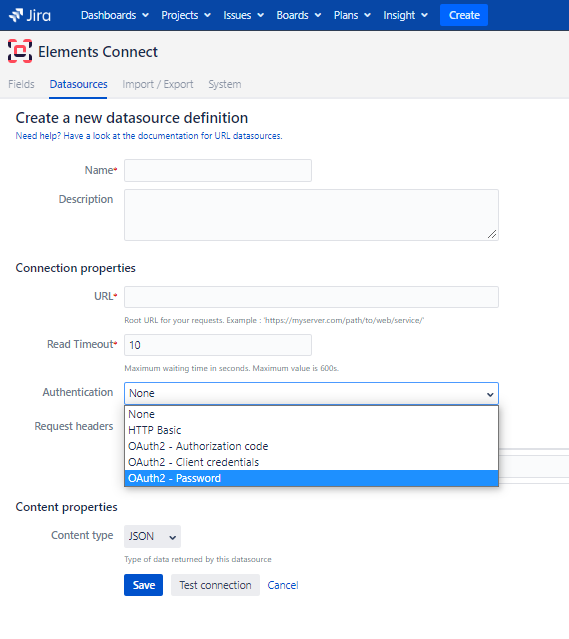Viewport: 569px width, 639px height.
Task: Open the Content type JSON dropdown
Action: pyautogui.click(x=152, y=536)
